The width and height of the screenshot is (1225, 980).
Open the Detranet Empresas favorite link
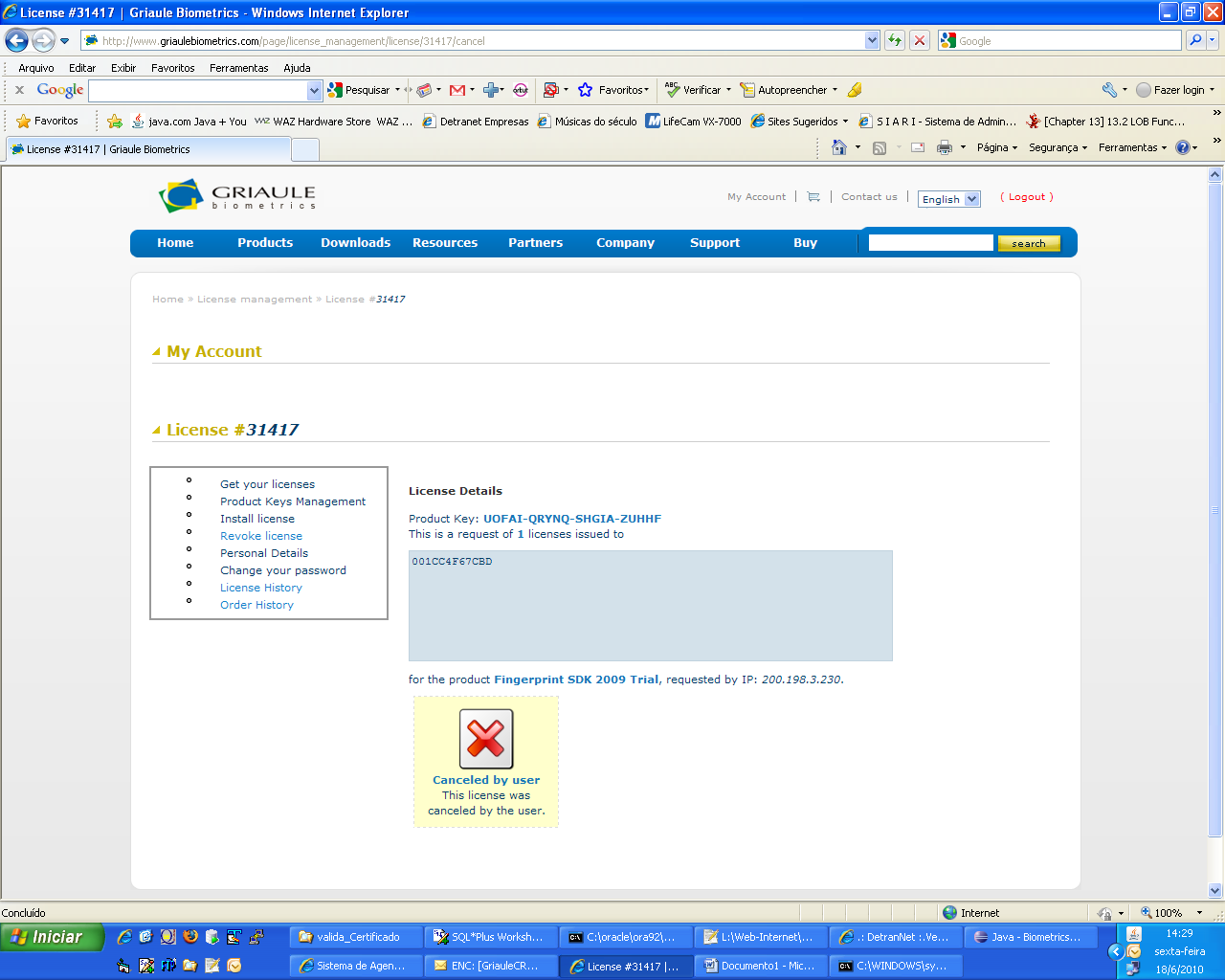tap(476, 122)
